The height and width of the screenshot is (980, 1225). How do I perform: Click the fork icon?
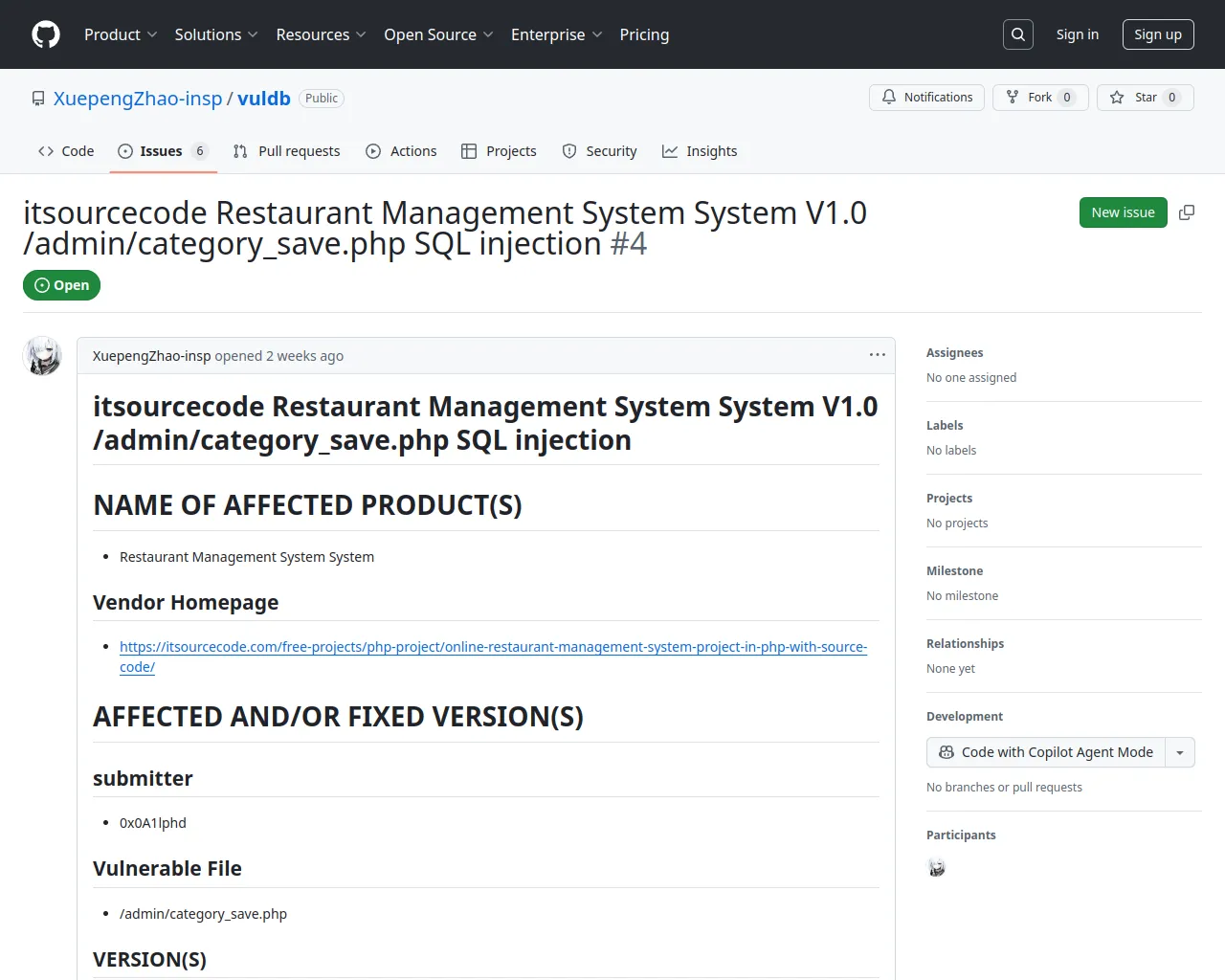(x=1013, y=98)
